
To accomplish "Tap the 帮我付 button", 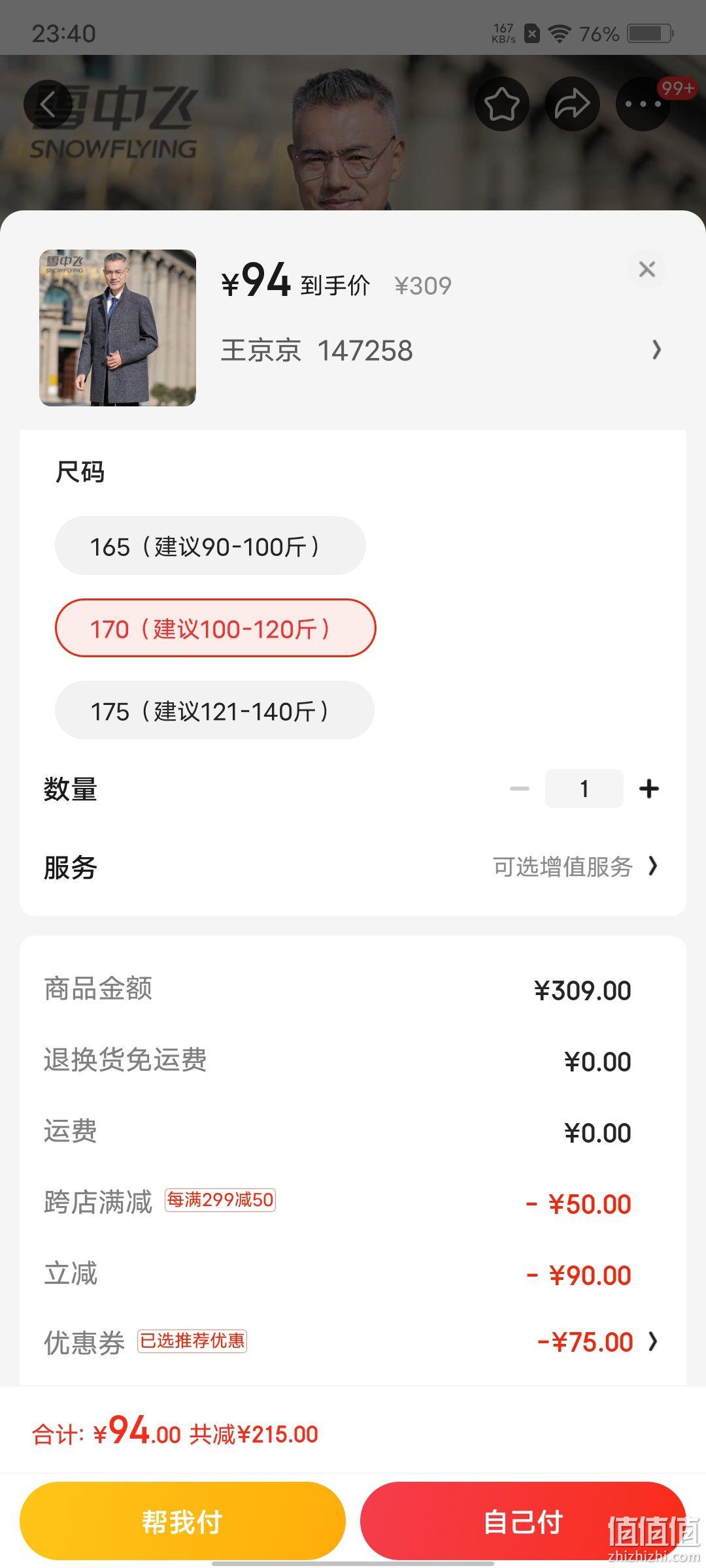I will (182, 1521).
